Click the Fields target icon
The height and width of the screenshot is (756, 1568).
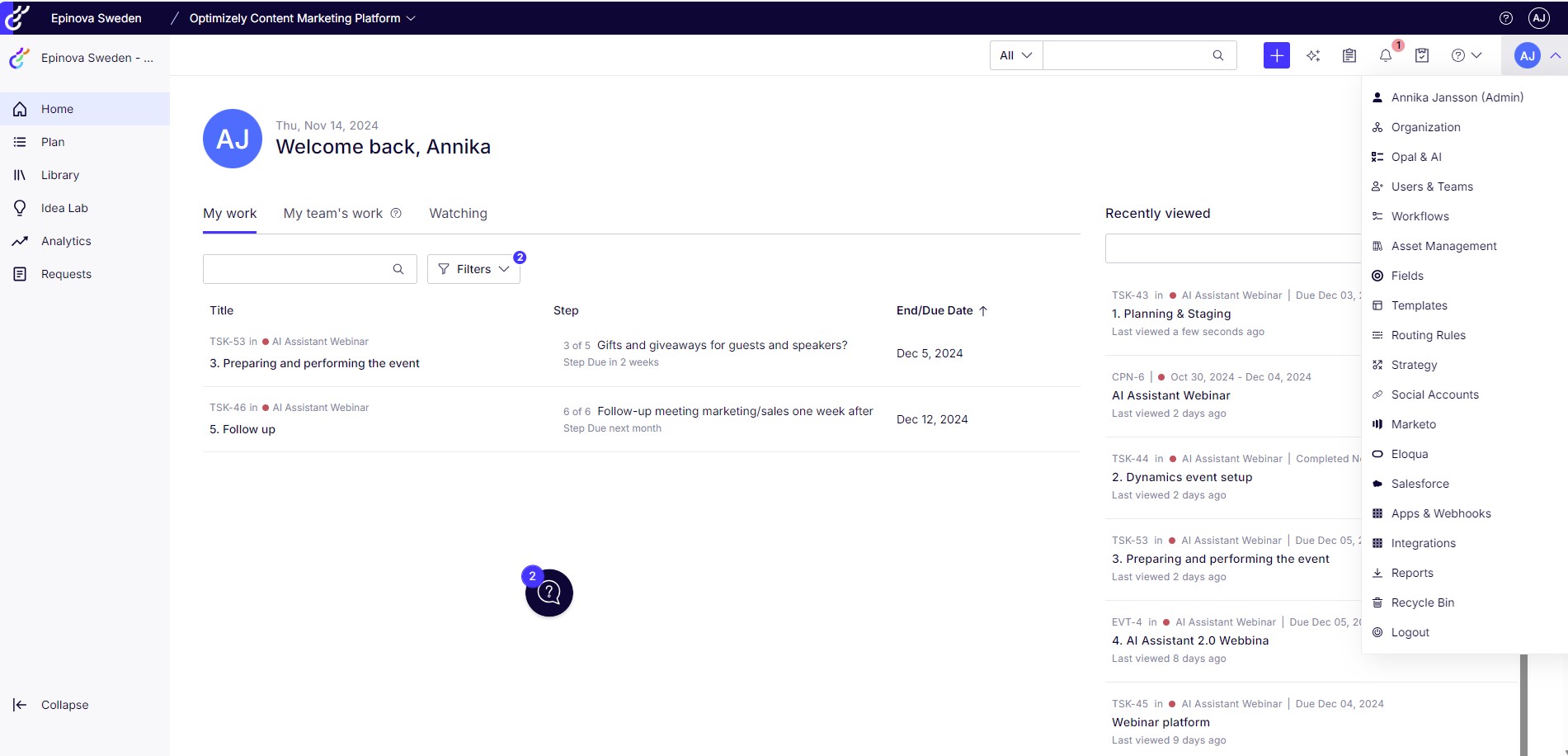[x=1377, y=276]
